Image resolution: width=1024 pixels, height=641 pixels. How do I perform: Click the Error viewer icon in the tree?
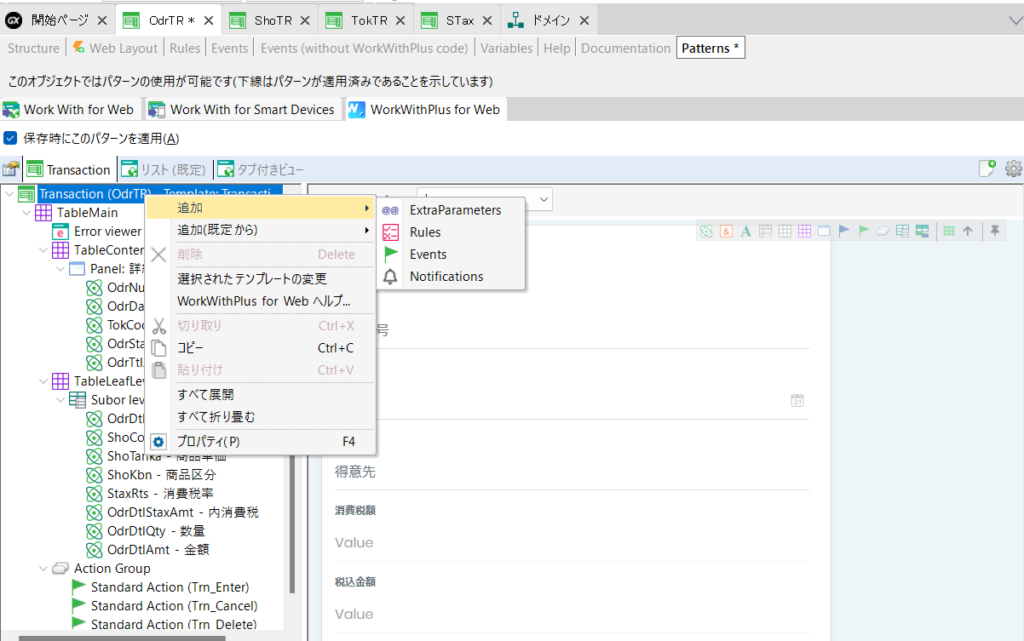click(x=61, y=231)
